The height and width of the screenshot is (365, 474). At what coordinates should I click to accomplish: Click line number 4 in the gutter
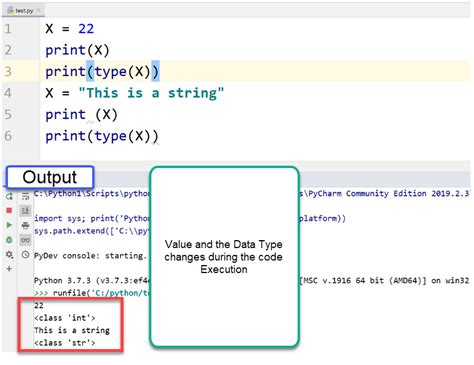pyautogui.click(x=8, y=93)
